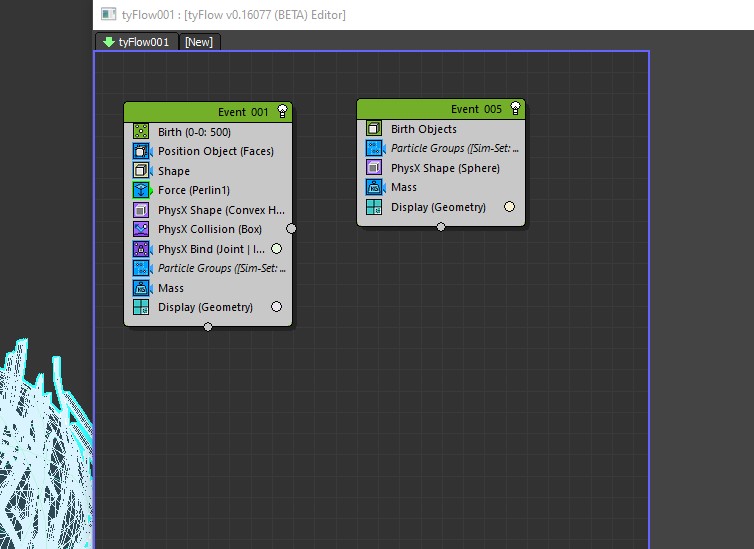Viewport: 754px width, 549px height.
Task: Select Particle Groups label in Event 005
Action: point(455,148)
